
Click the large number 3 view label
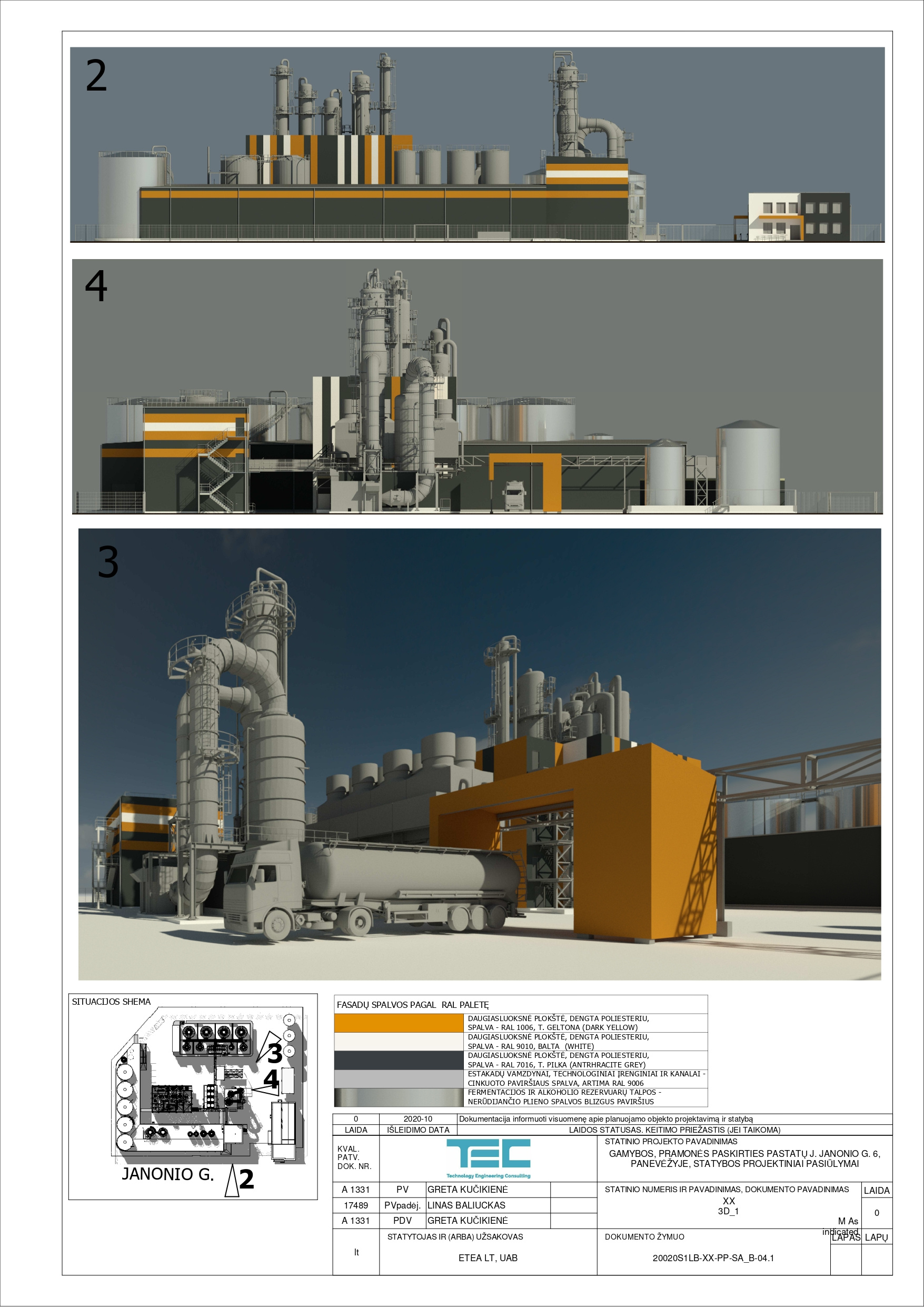[x=108, y=562]
